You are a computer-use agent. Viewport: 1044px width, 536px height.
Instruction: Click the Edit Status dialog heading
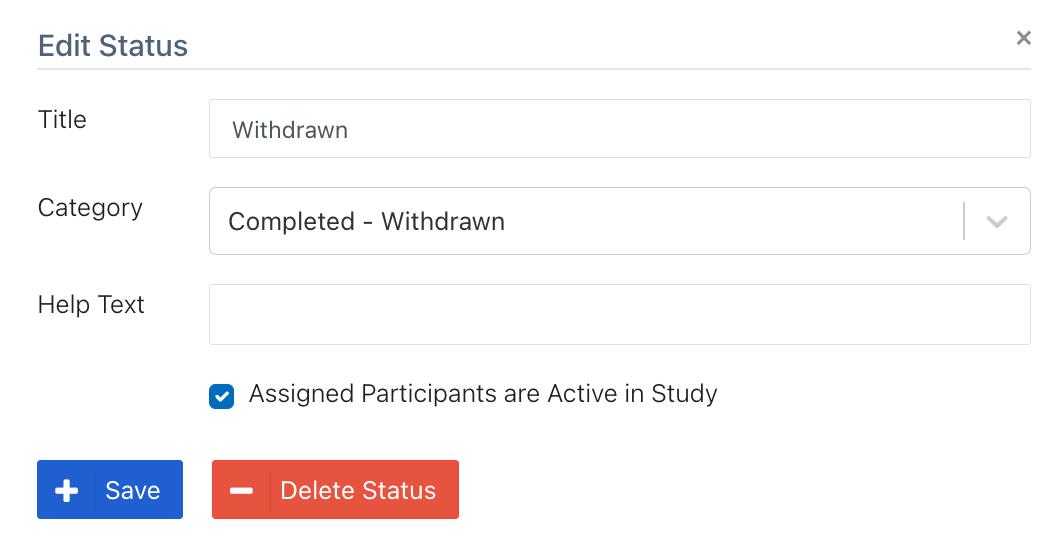[x=113, y=46]
